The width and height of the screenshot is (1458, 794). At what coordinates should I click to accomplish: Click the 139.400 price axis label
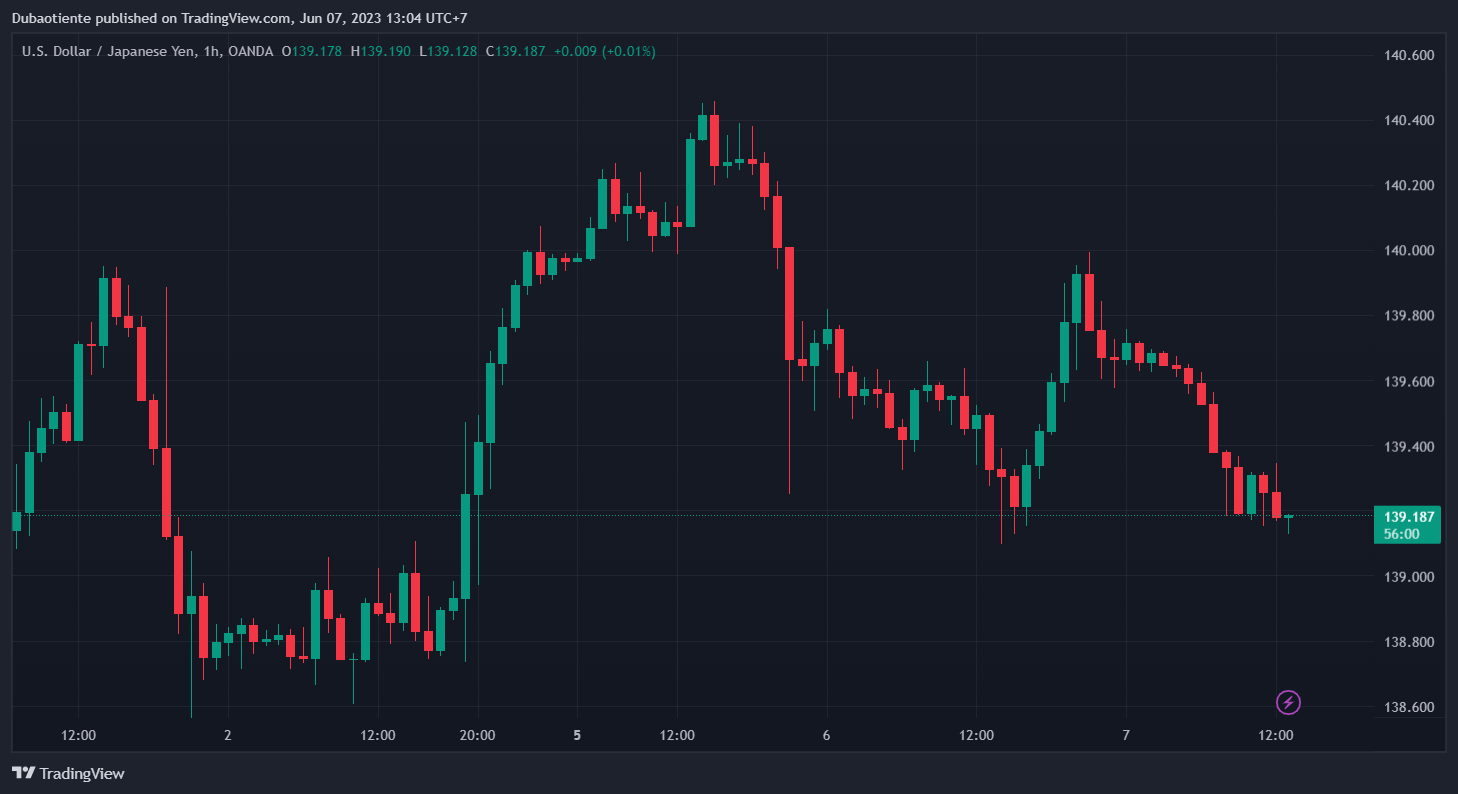pos(1409,447)
